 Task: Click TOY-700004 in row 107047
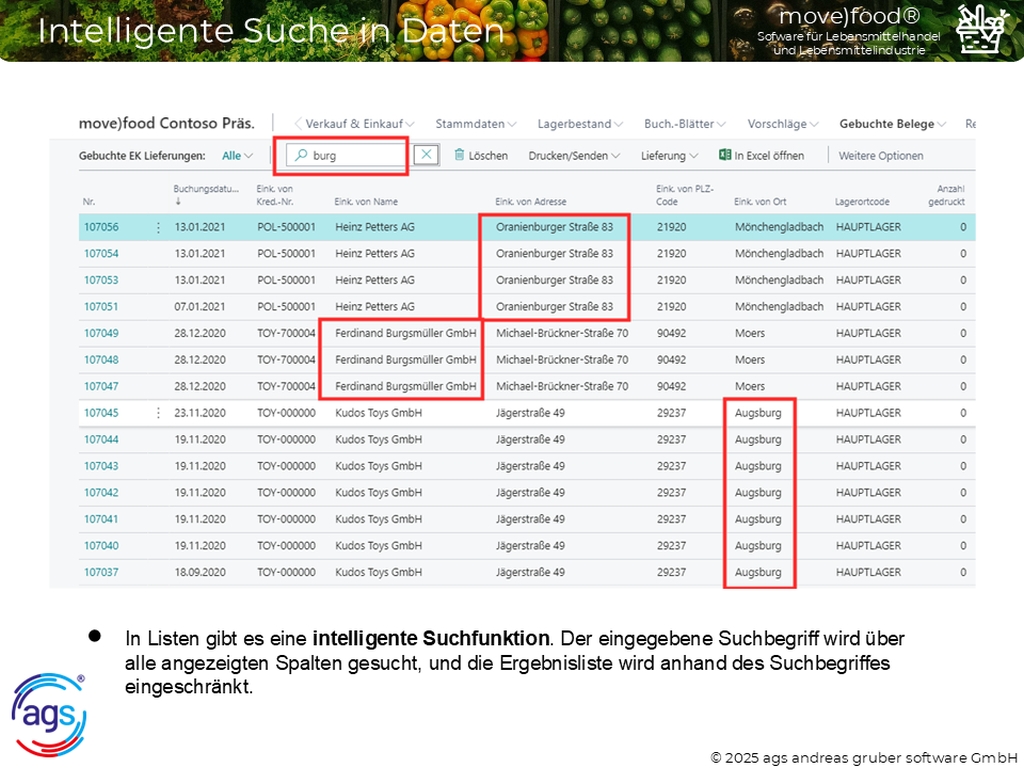tap(286, 386)
